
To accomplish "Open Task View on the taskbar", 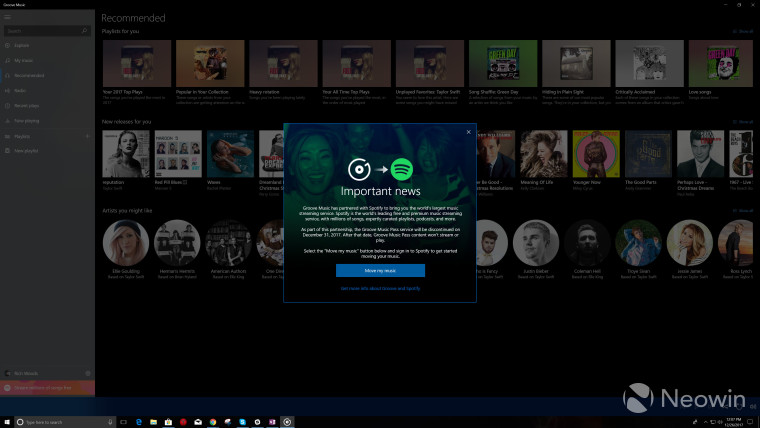I will pyautogui.click(x=124, y=422).
